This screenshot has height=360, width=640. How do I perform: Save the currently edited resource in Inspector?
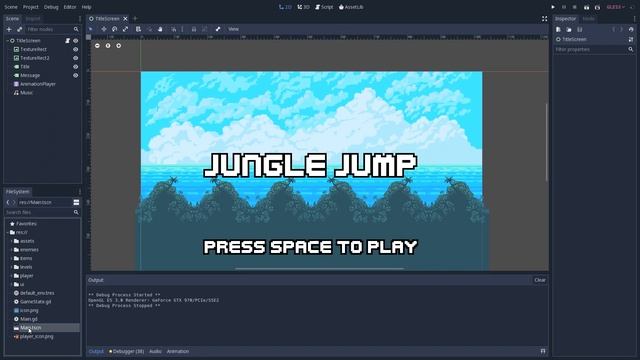tap(580, 29)
